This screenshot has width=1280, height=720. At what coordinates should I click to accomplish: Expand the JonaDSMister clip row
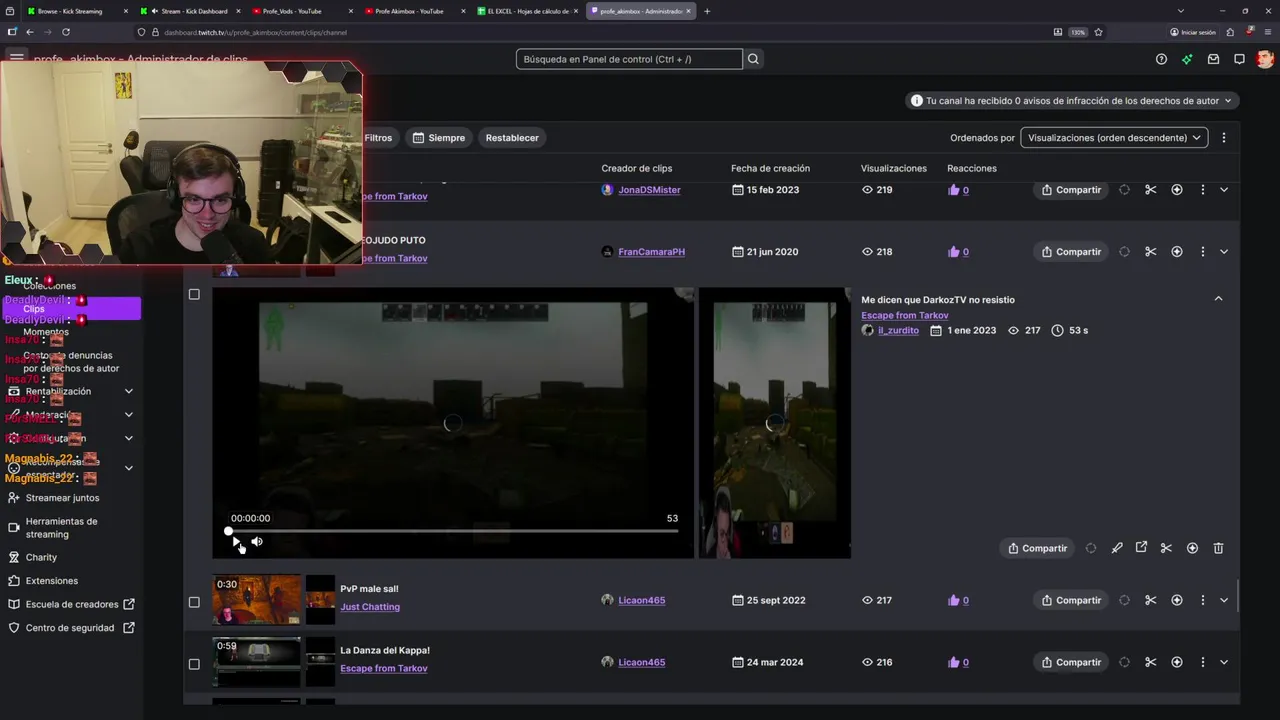(1224, 190)
